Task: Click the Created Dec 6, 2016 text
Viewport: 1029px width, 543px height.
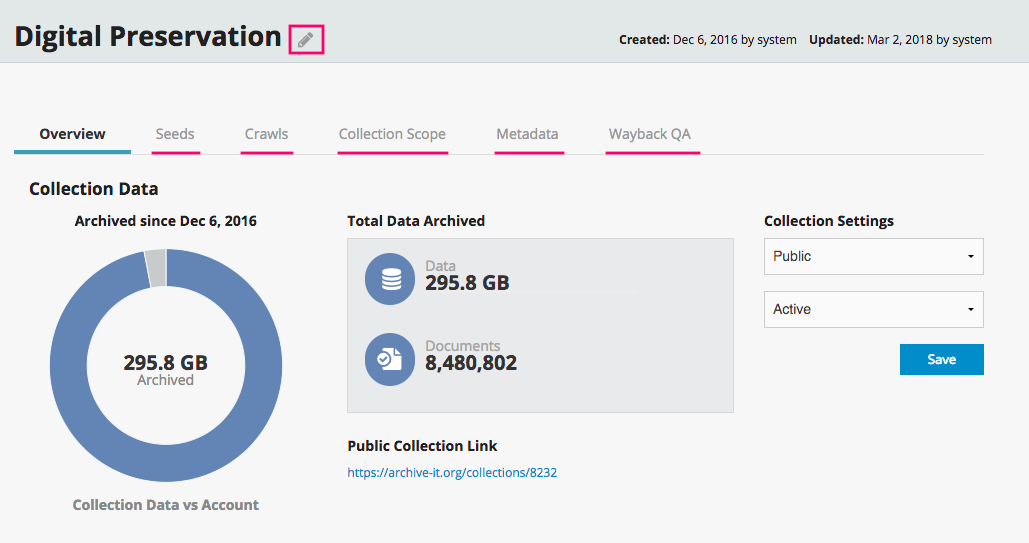Action: pyautogui.click(x=707, y=39)
